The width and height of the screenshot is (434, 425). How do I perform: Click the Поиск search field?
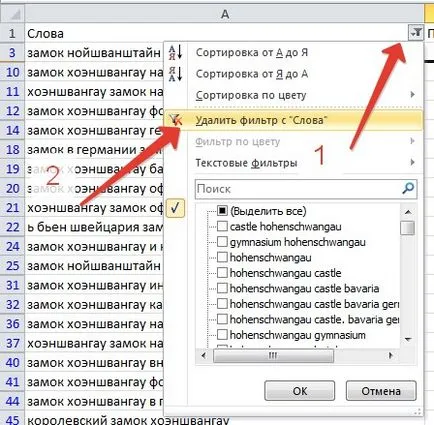305,189
